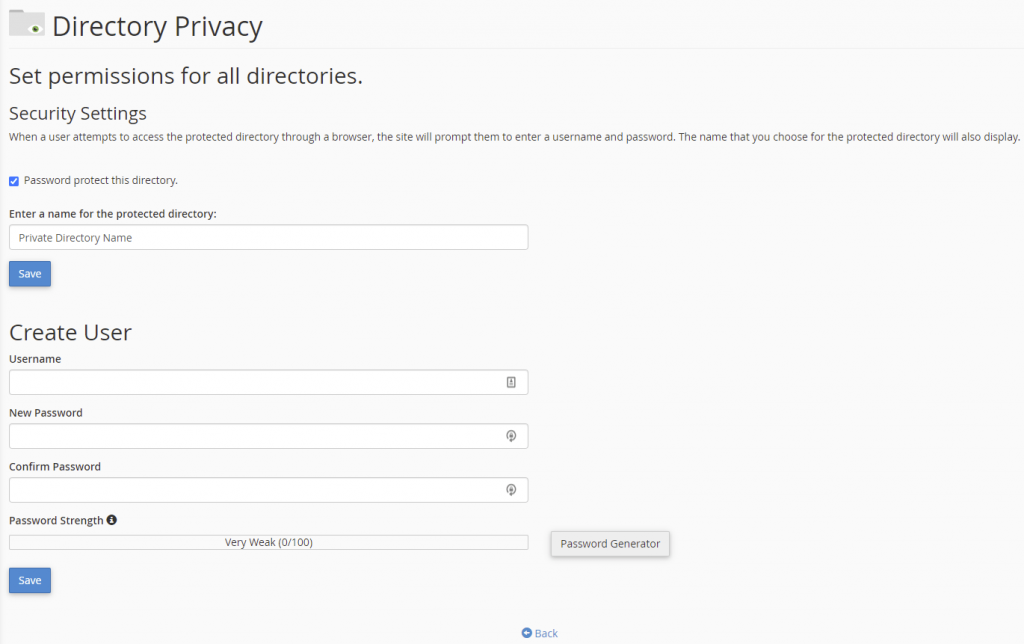Follow the Back link at page bottom
The width and height of the screenshot is (1024, 644).
544,633
